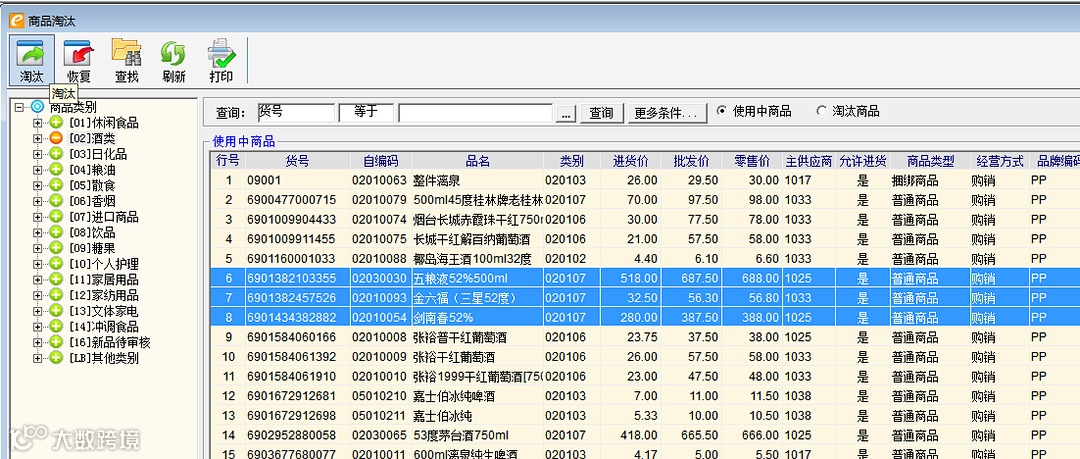The width and height of the screenshot is (1080, 459).
Task: Click the green icon for [06]香烟
Action: coord(56,201)
